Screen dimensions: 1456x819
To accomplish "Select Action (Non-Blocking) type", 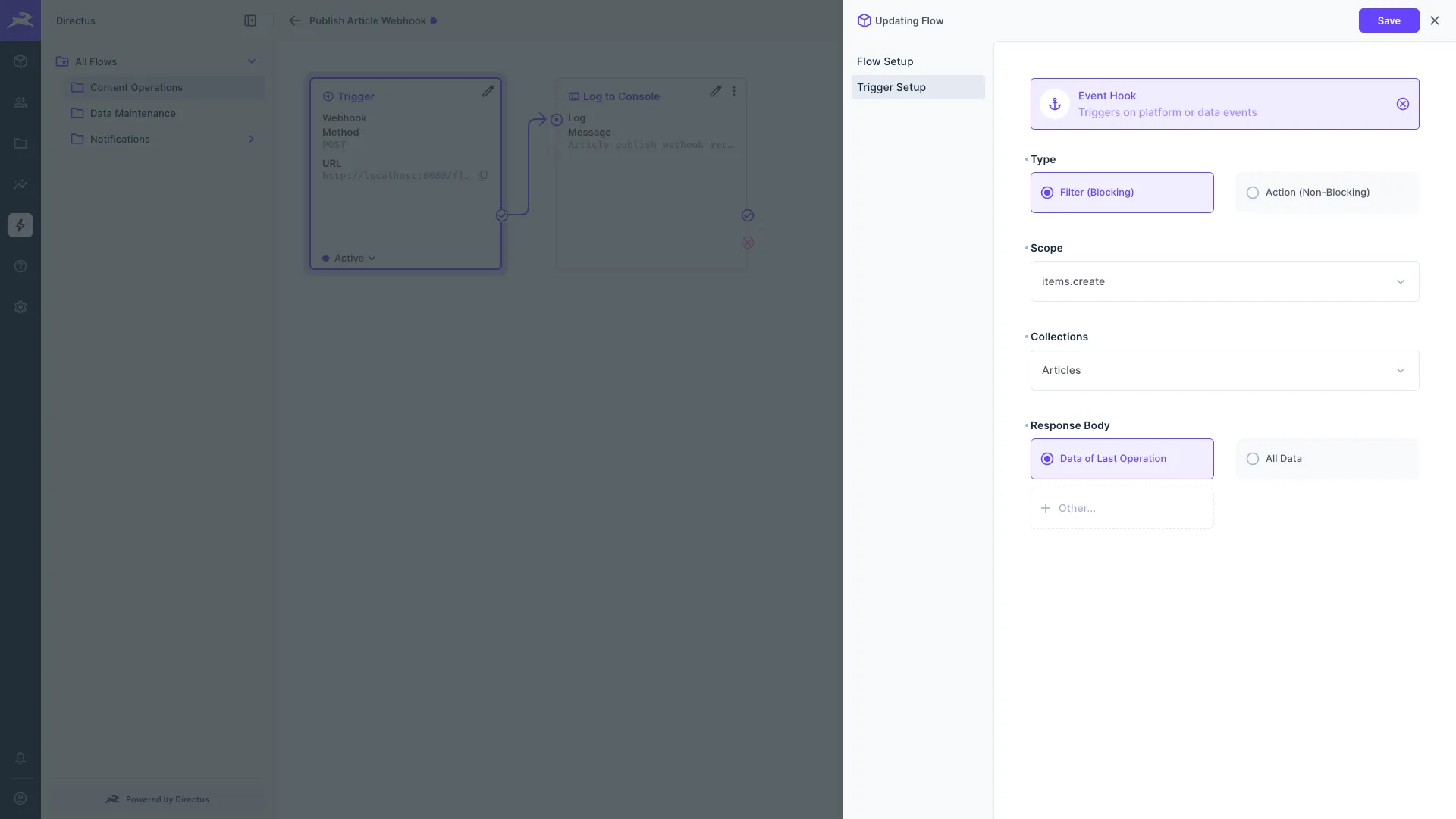I will [1327, 193].
